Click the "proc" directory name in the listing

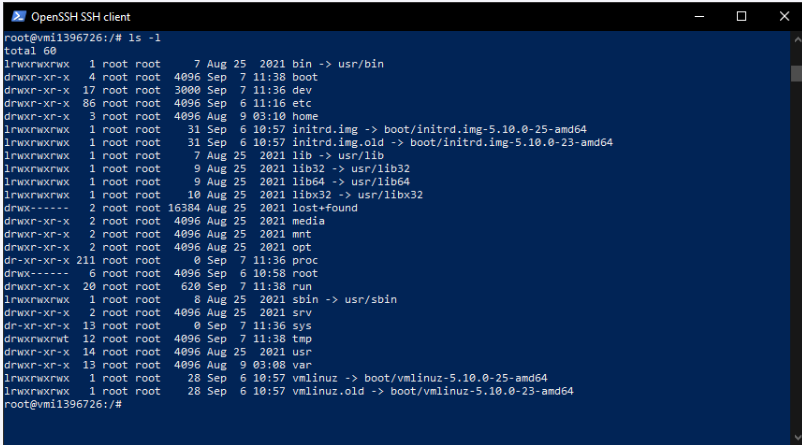click(304, 259)
